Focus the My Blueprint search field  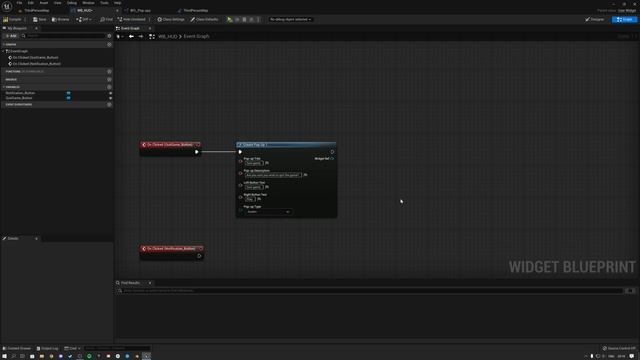[65, 36]
